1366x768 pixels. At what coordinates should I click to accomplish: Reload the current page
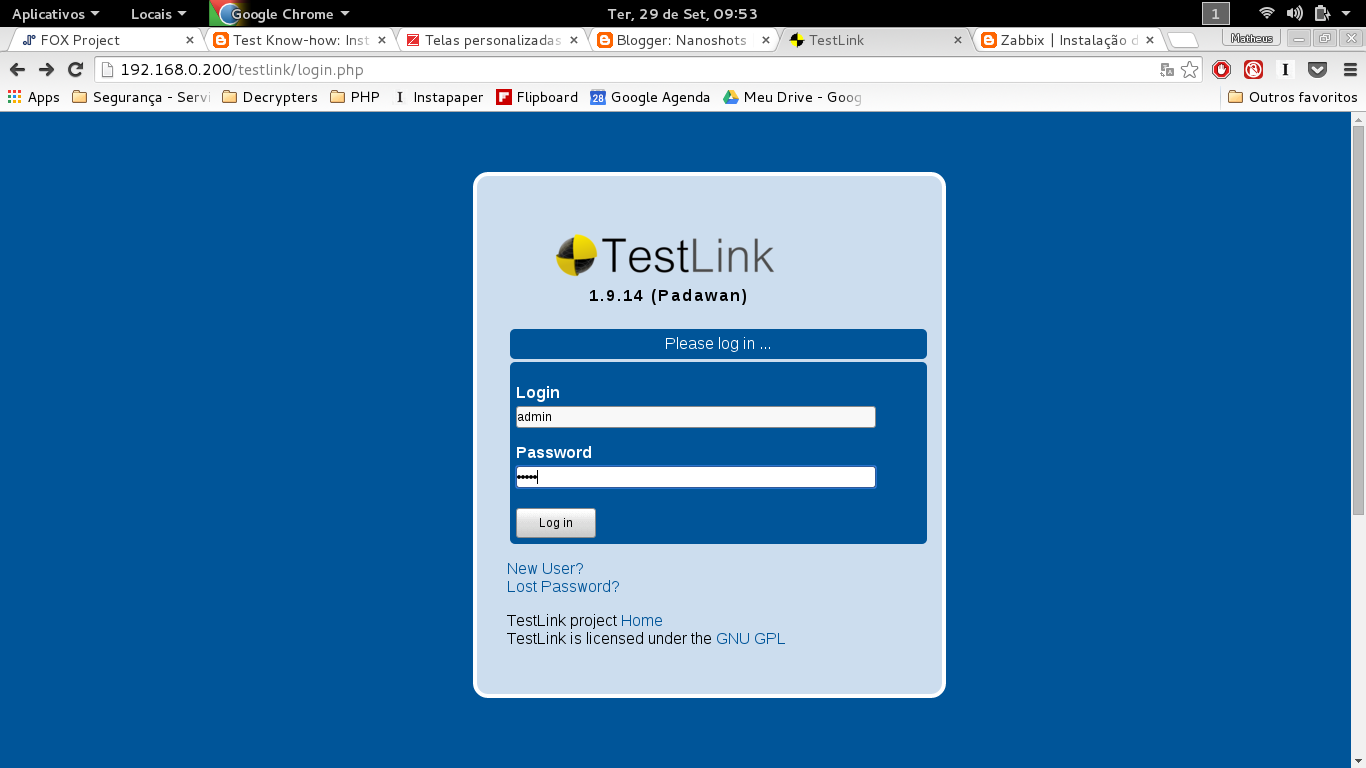(75, 70)
